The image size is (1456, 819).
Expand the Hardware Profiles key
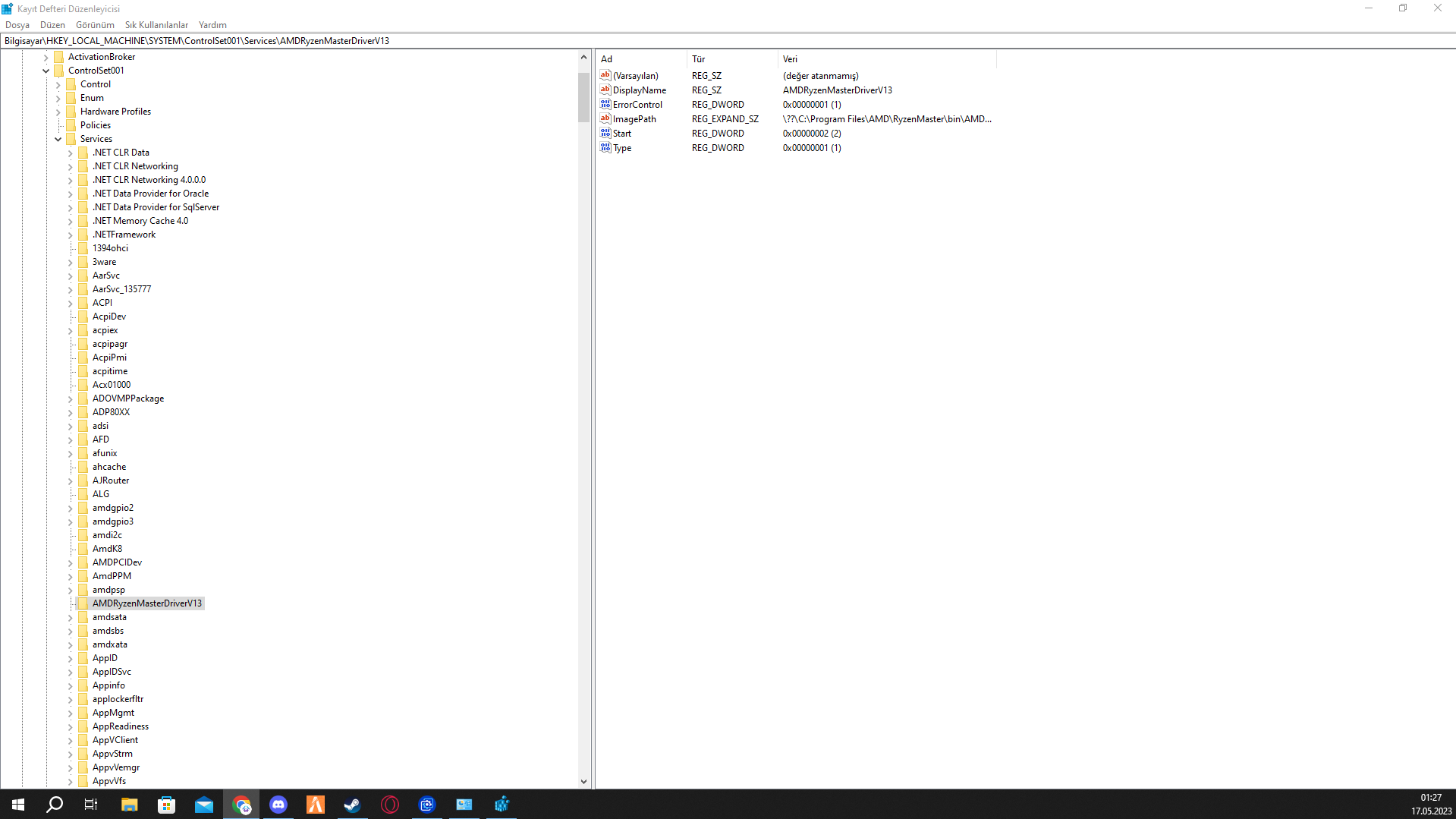pos(58,112)
